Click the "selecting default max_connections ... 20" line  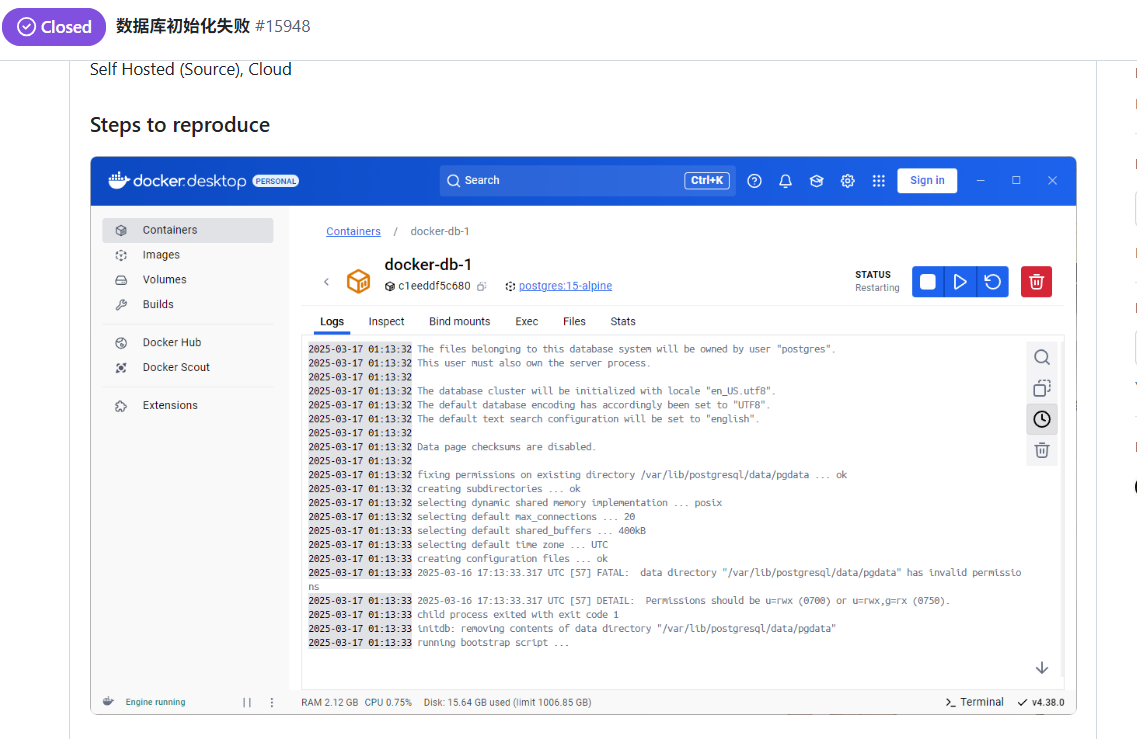526,517
